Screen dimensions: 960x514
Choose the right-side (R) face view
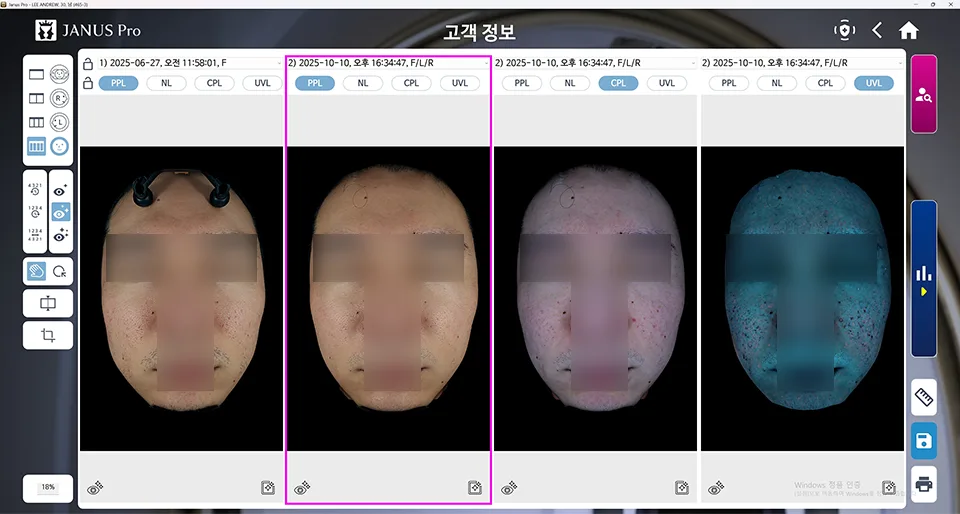point(59,99)
